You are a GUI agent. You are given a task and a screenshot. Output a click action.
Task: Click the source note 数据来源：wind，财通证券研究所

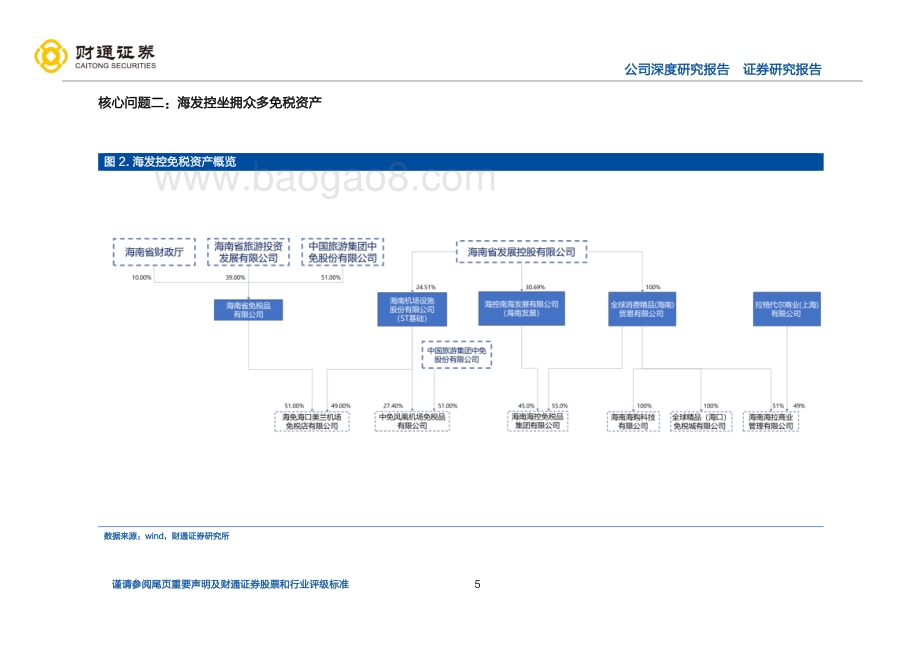click(167, 536)
